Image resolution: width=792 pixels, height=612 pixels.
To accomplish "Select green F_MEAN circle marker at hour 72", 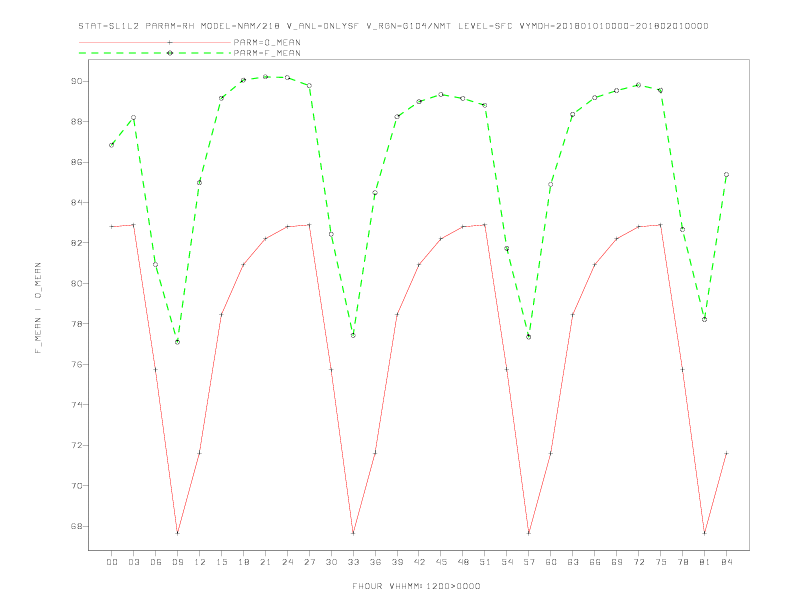I will 638,85.
